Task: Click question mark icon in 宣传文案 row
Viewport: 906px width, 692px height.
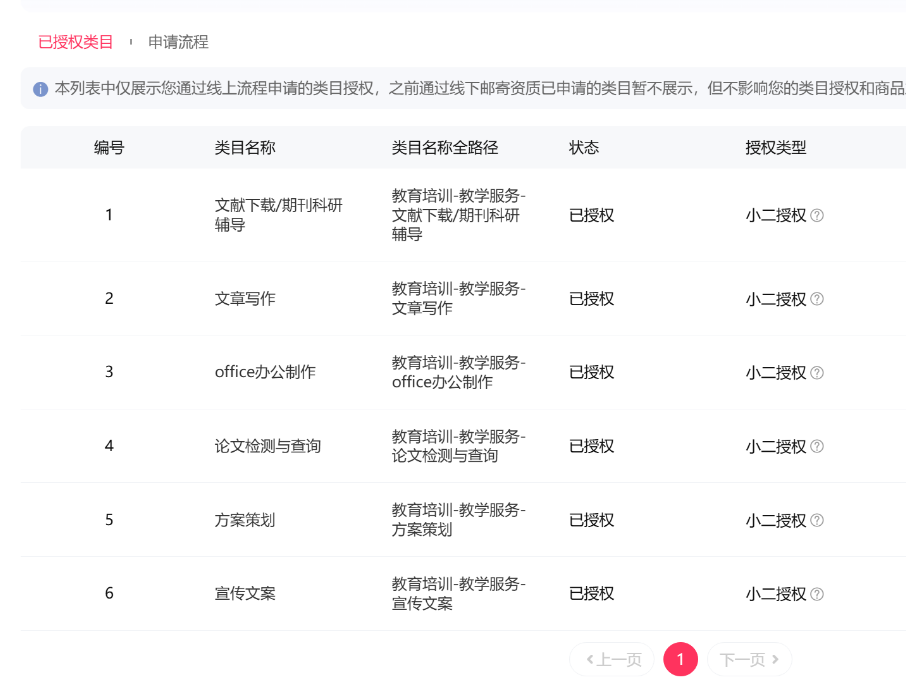Action: pyautogui.click(x=816, y=594)
